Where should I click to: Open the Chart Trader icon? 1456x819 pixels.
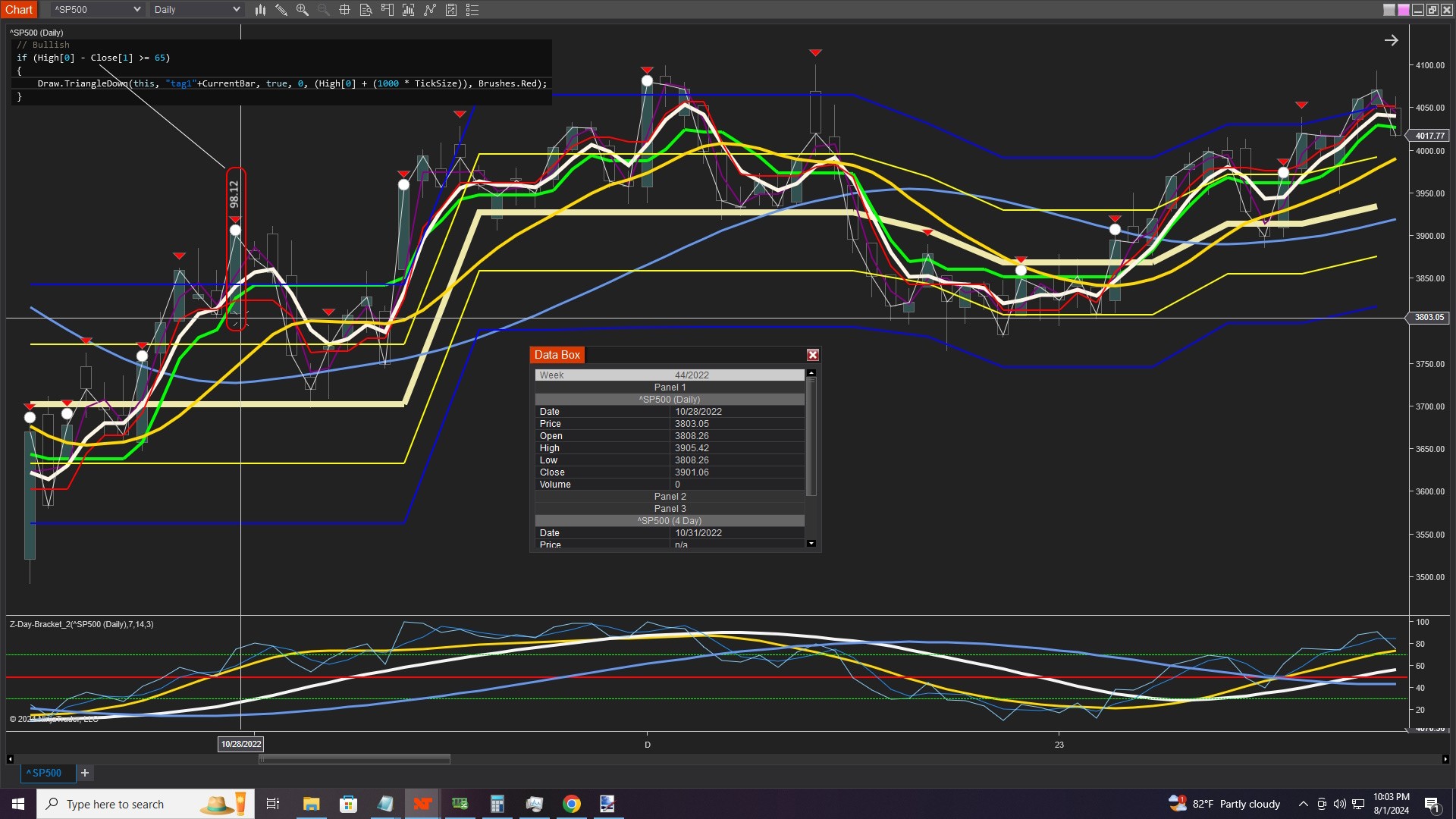coord(388,10)
